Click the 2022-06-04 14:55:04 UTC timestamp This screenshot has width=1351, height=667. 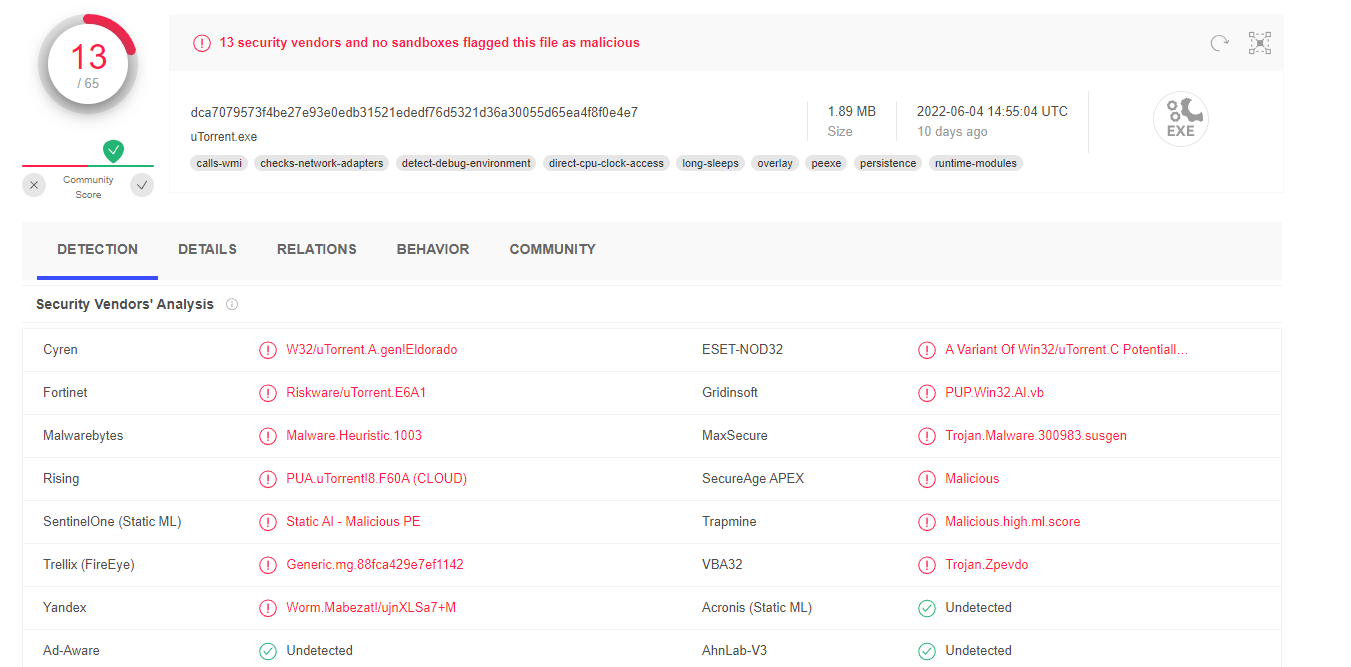[x=992, y=111]
